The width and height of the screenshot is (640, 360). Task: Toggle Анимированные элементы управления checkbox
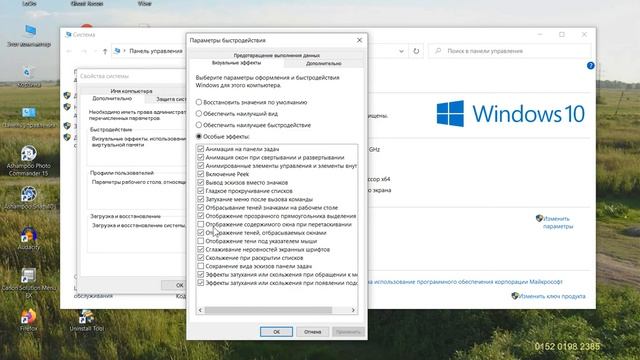(200, 166)
